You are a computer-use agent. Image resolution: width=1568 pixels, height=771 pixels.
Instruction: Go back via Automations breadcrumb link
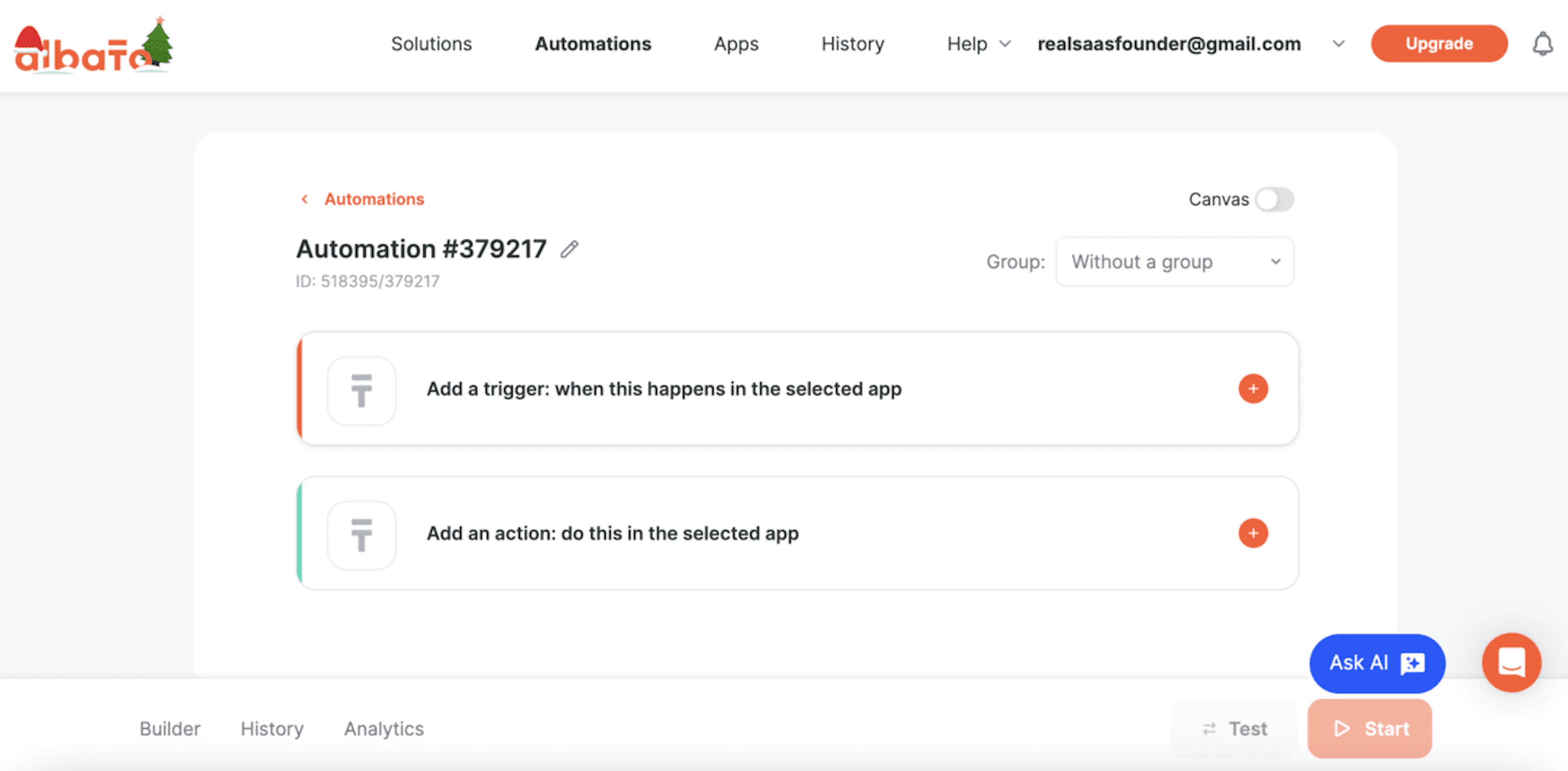click(x=373, y=199)
